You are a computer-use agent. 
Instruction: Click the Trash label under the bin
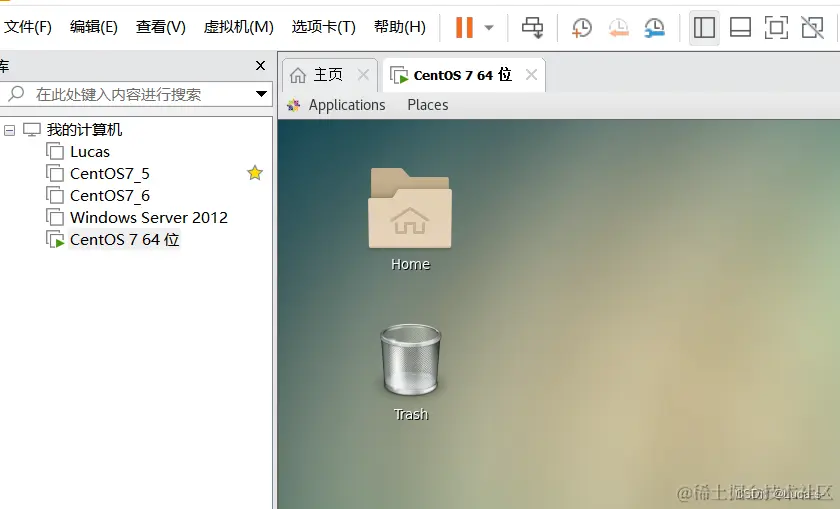point(411,414)
